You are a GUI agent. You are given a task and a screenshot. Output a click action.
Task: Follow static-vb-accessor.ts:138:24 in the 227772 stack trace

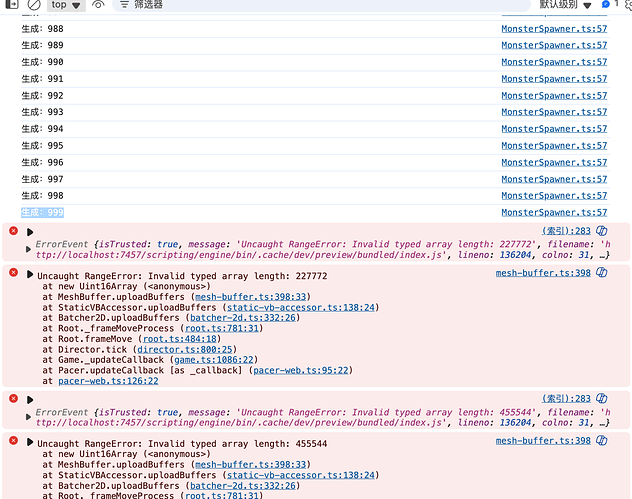pos(301,308)
